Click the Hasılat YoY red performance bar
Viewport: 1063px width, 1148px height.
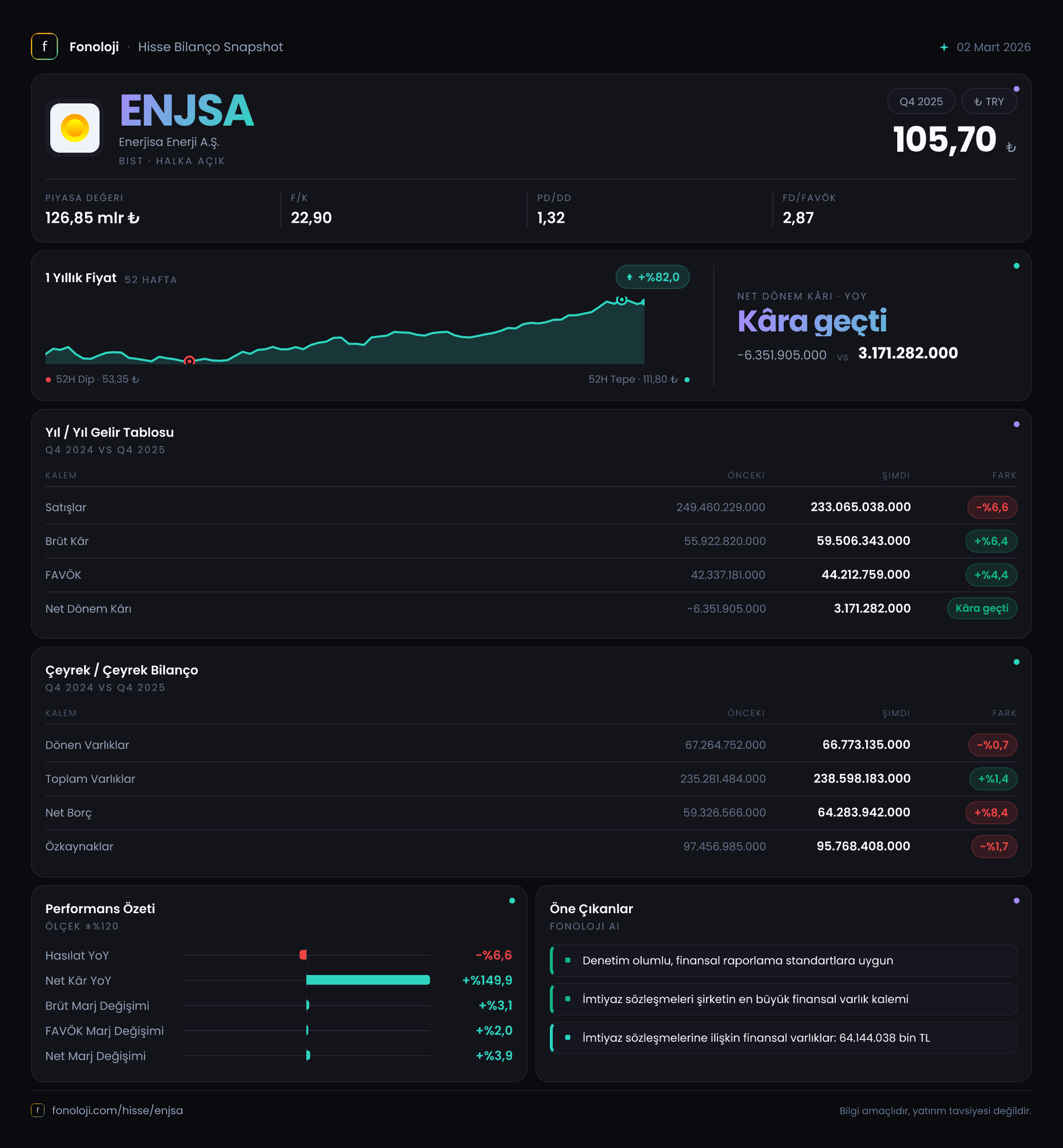[303, 955]
